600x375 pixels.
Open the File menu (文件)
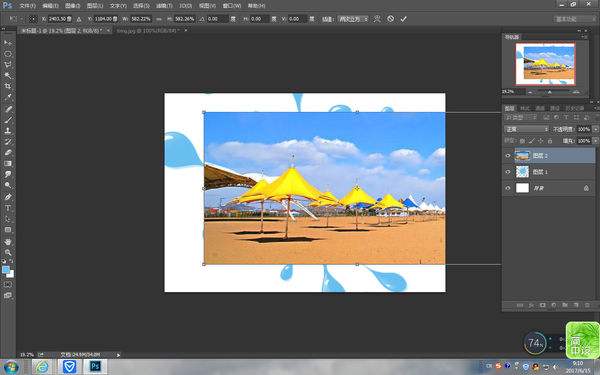point(27,6)
